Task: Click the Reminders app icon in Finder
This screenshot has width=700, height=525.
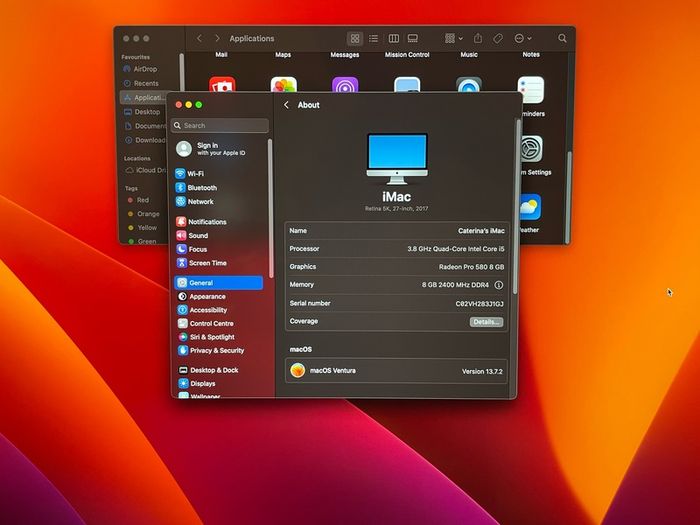Action: 530,90
